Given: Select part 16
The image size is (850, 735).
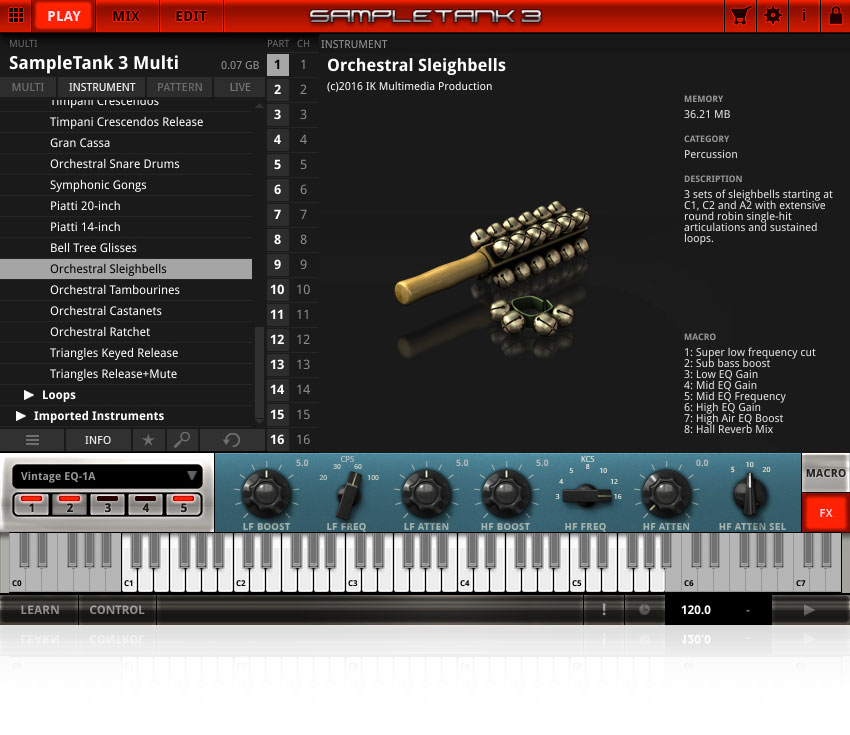Looking at the screenshot, I should pyautogui.click(x=277, y=440).
